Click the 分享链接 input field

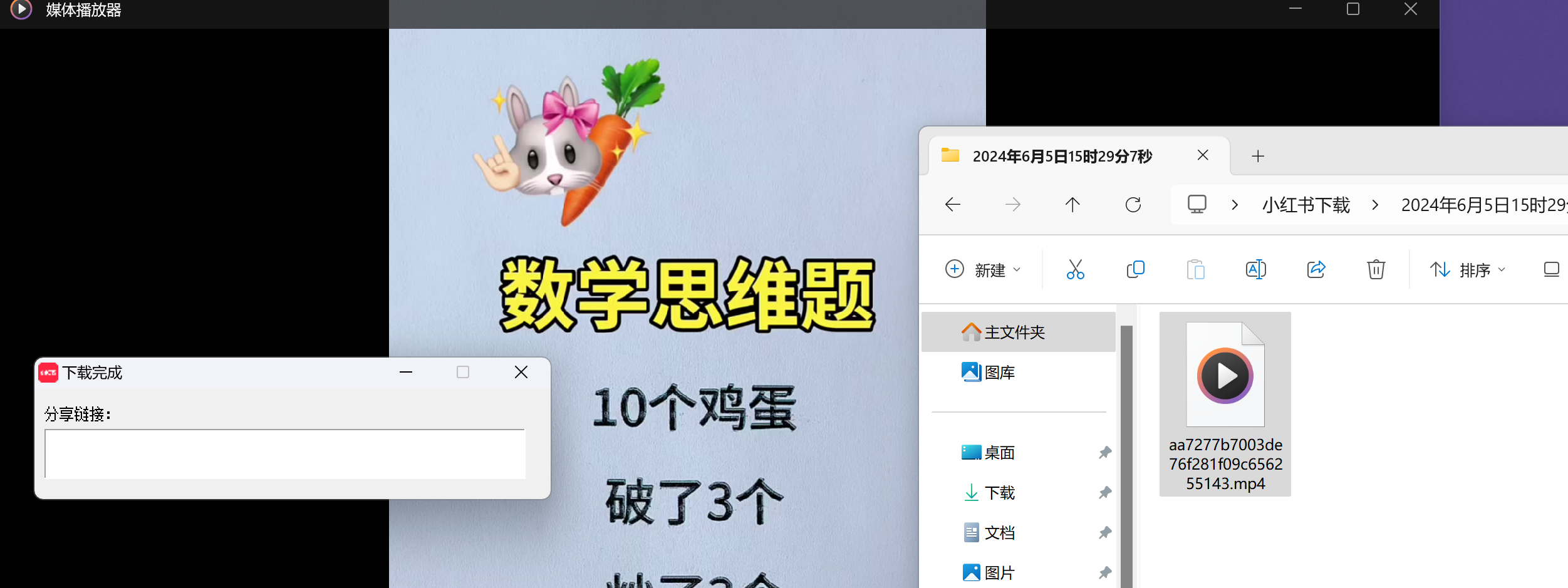tap(285, 454)
